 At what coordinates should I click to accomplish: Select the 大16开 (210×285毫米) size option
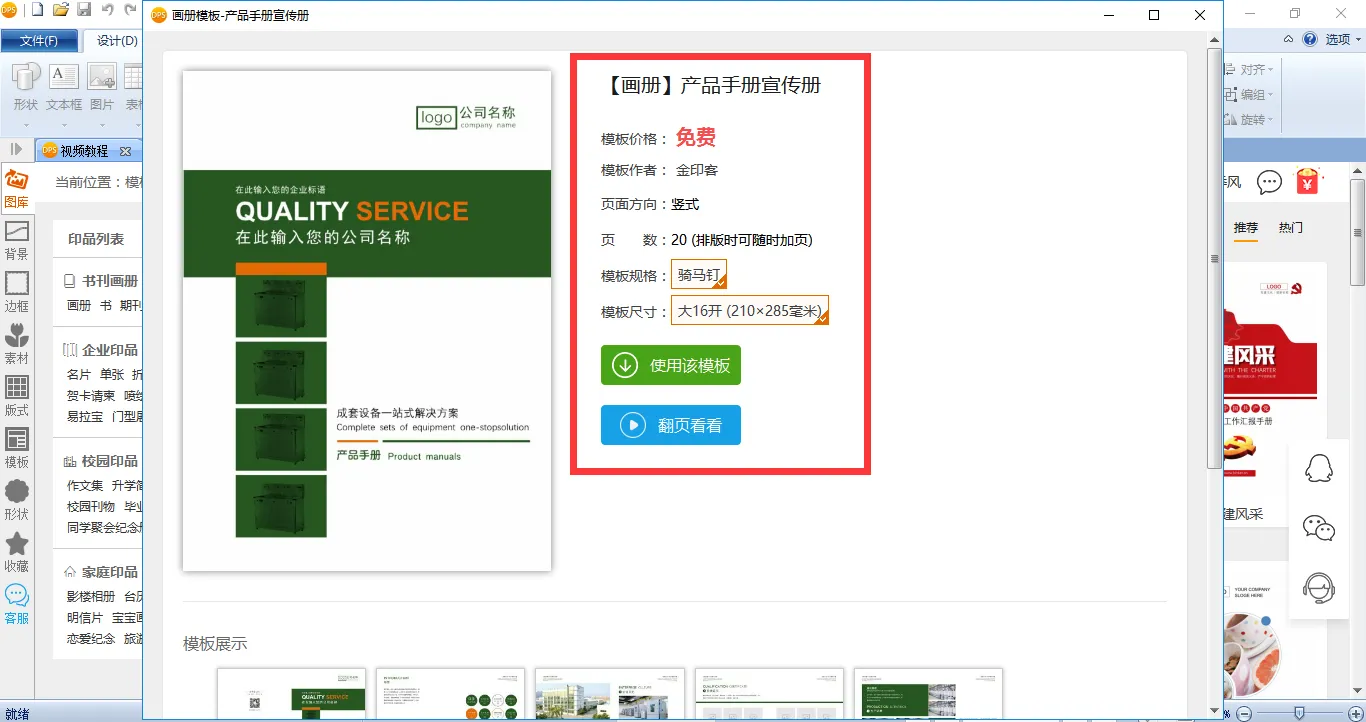pos(749,311)
